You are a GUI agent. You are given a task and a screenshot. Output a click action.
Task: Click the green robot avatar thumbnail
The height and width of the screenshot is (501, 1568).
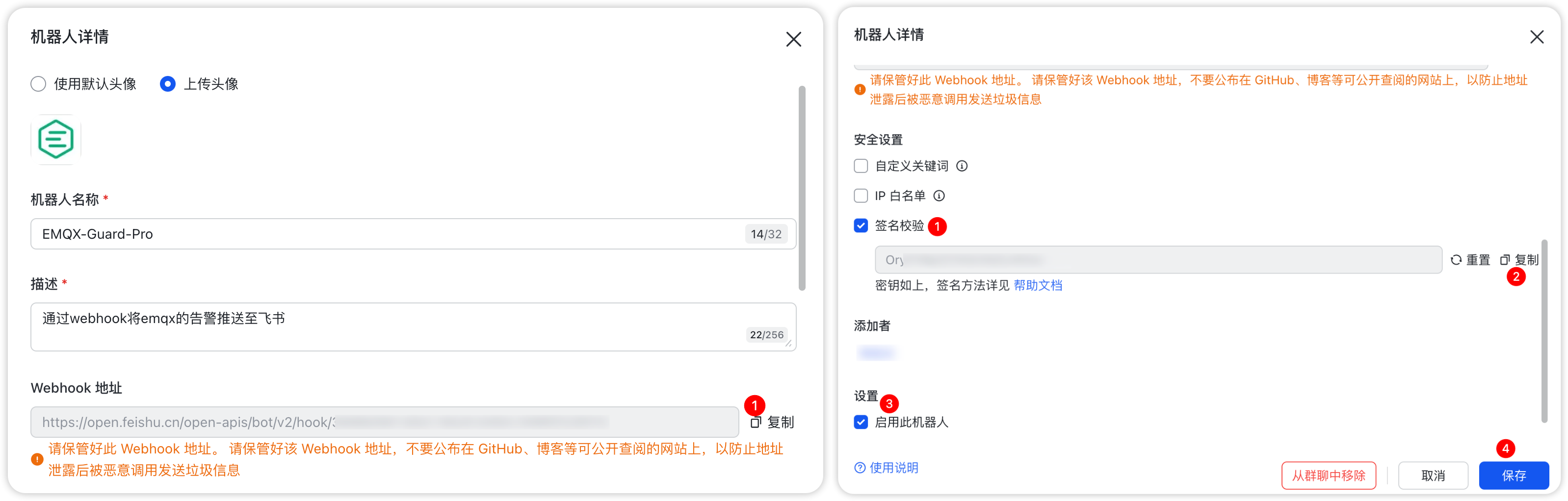click(56, 139)
